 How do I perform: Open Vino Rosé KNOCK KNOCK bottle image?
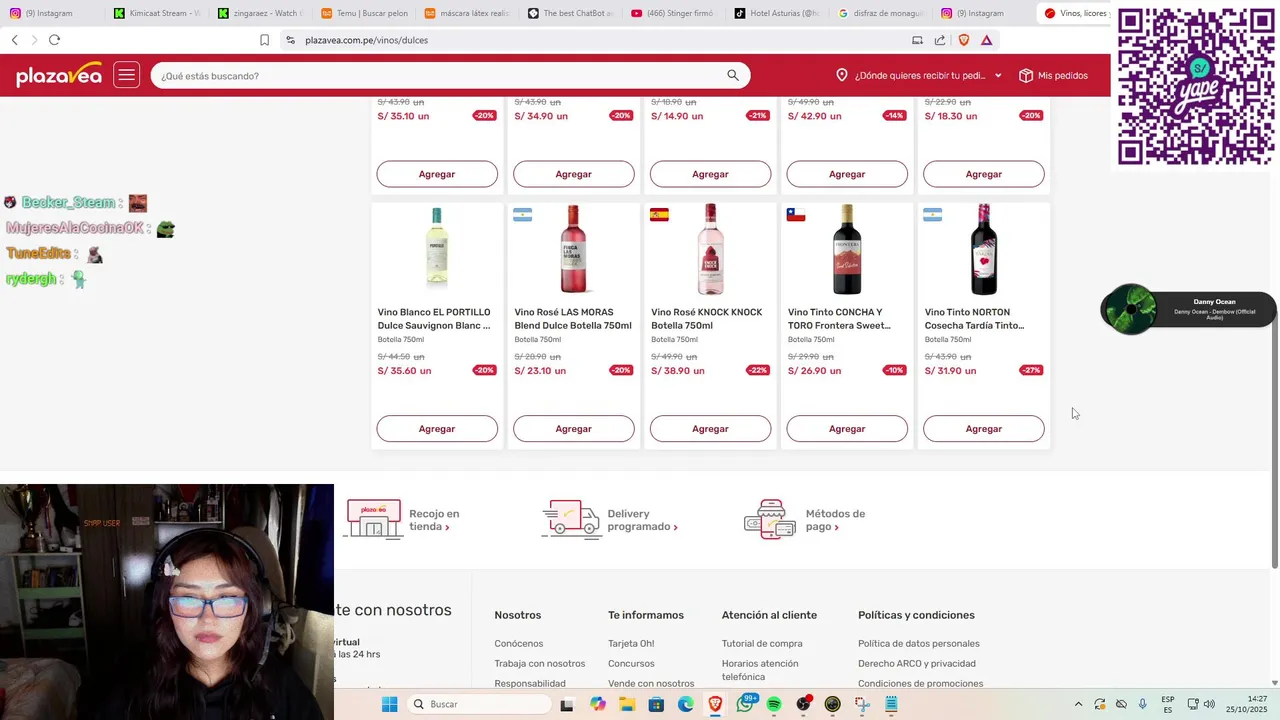pyautogui.click(x=710, y=250)
